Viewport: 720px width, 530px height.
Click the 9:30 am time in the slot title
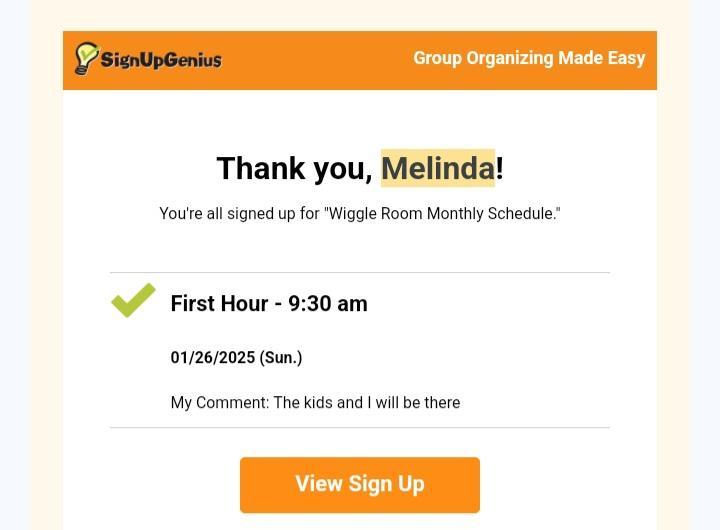(328, 304)
